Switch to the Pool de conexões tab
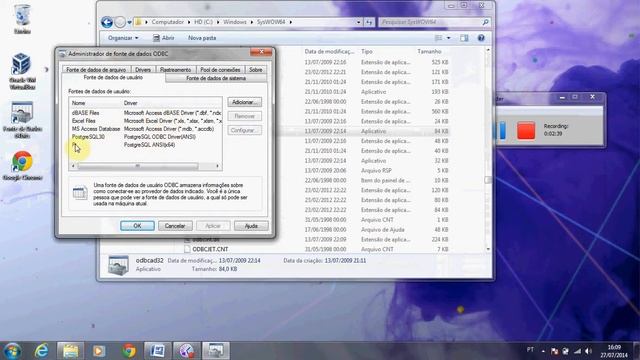Screen dimensions: 640x360 (220, 70)
